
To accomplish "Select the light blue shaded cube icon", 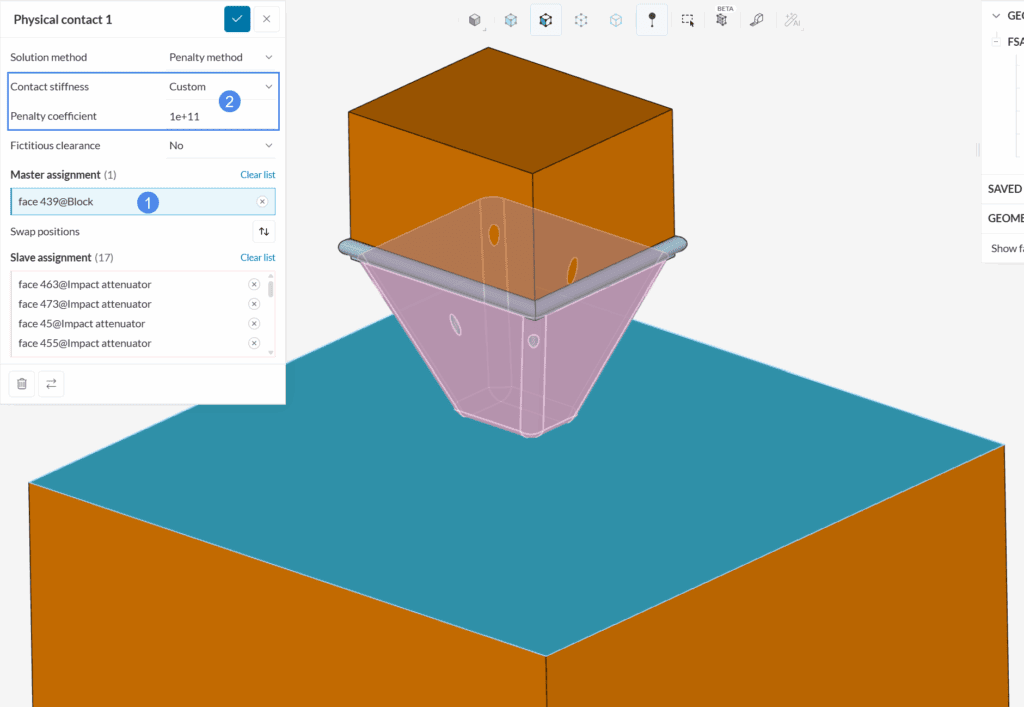I will (x=511, y=20).
